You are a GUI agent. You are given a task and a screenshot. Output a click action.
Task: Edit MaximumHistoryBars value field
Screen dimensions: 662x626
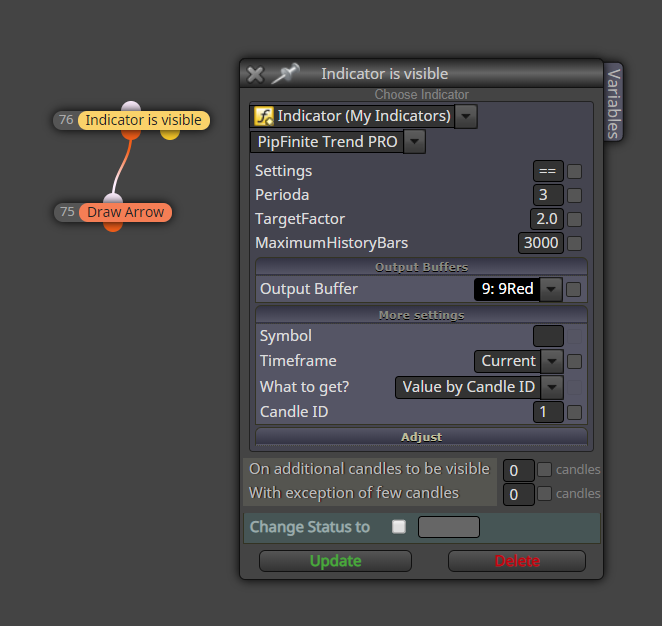(541, 243)
